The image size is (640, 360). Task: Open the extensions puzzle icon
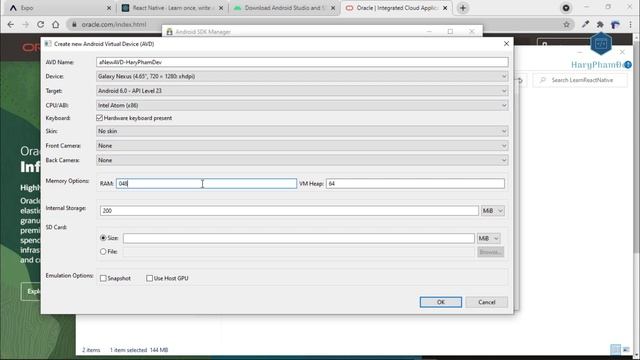[x=600, y=24]
